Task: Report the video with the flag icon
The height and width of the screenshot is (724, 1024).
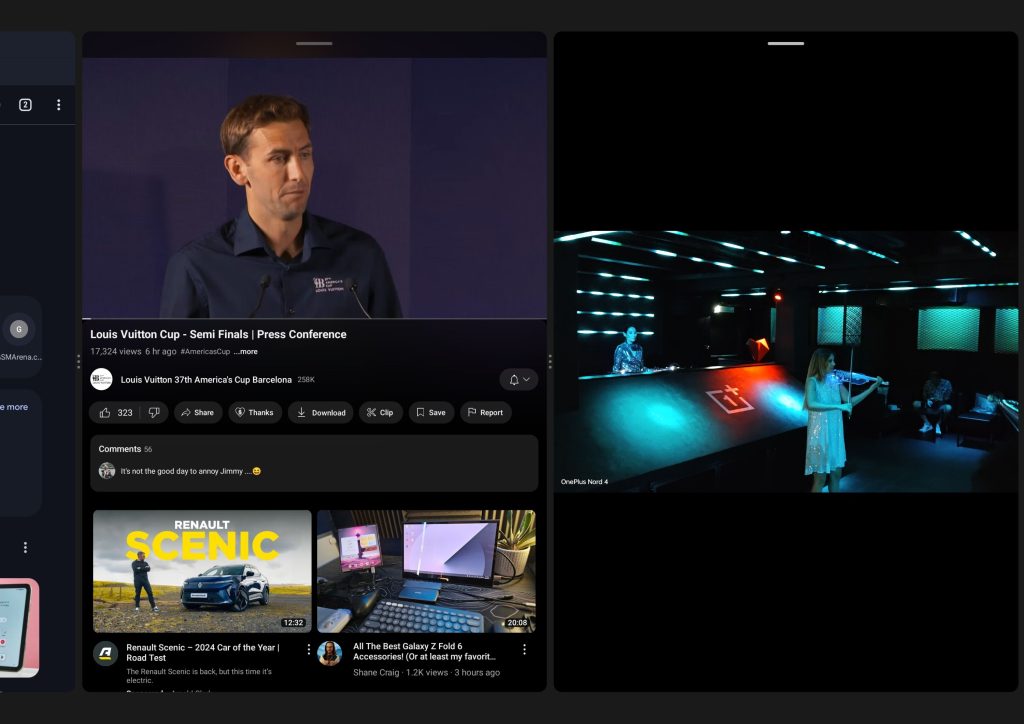Action: point(485,412)
